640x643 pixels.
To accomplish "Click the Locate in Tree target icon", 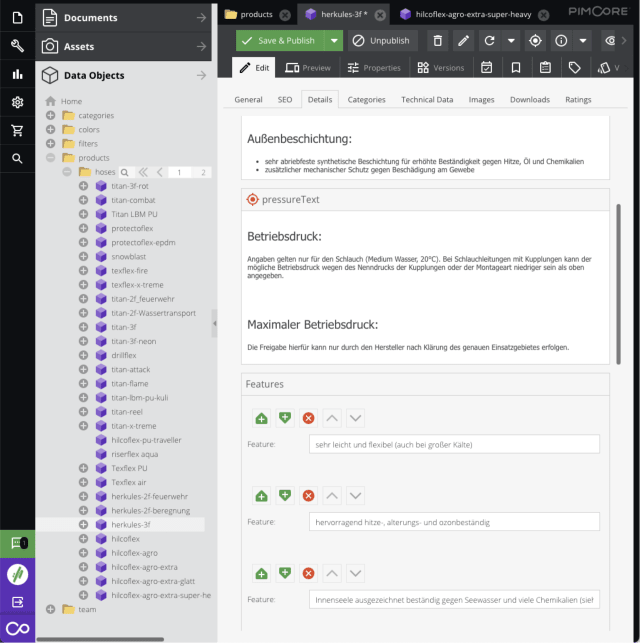I will [x=535, y=41].
